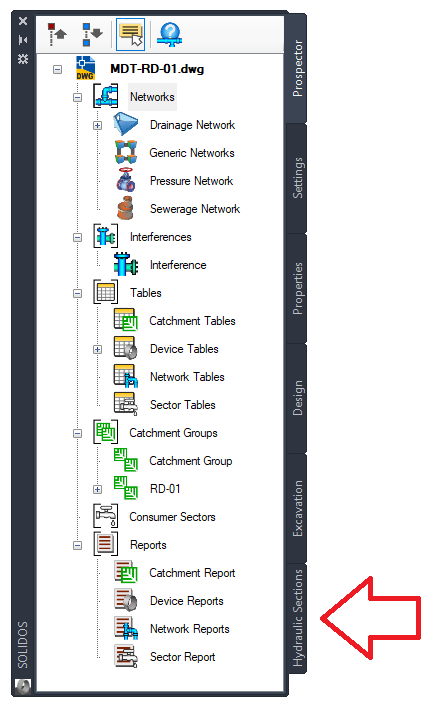Open the Settings side tab

click(297, 178)
